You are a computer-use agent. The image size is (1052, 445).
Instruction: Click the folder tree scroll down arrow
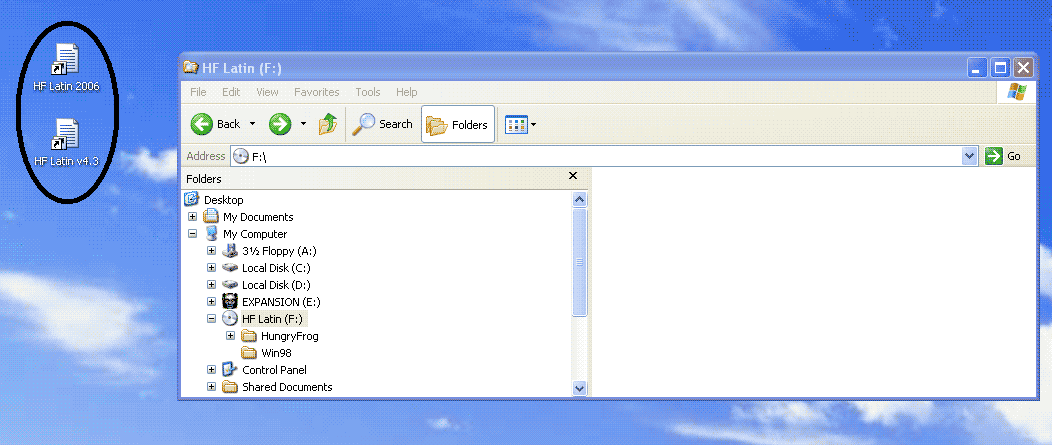click(579, 387)
